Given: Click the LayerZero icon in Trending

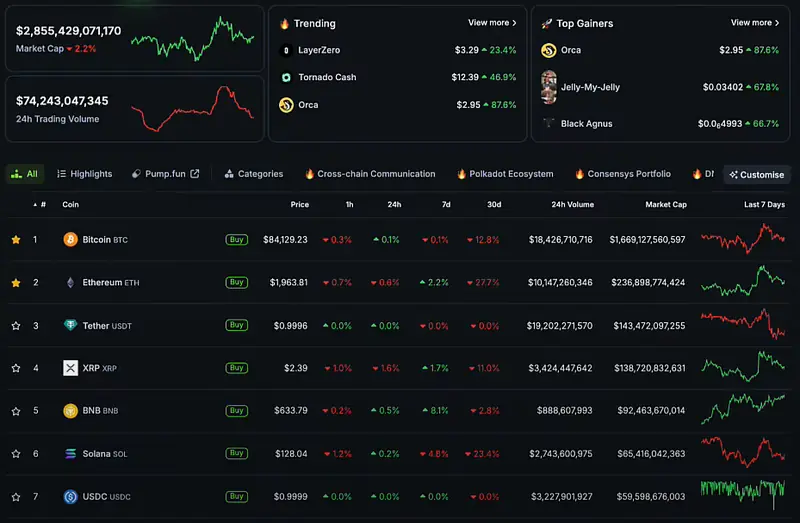Looking at the screenshot, I should point(286,50).
